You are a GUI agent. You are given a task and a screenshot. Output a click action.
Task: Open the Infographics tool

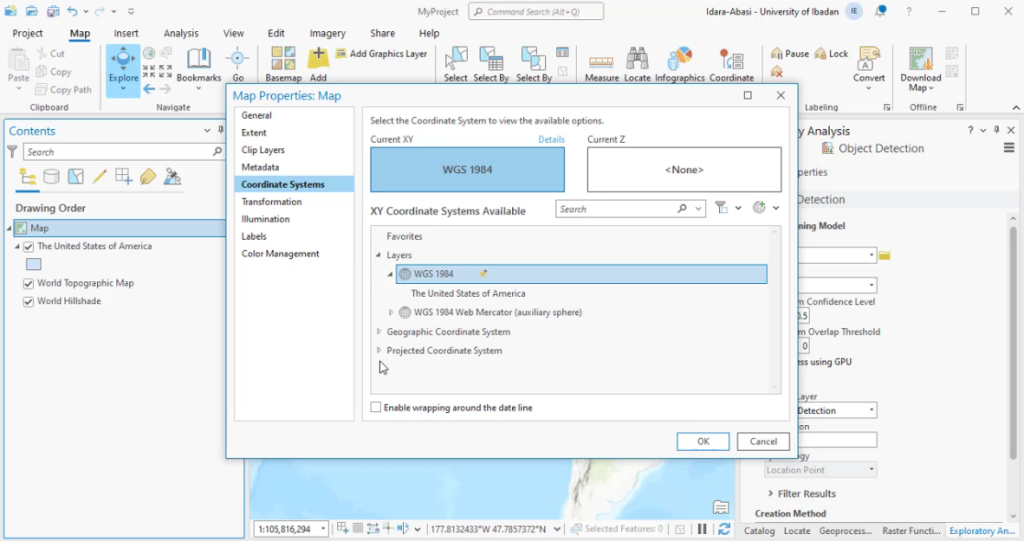pyautogui.click(x=679, y=65)
